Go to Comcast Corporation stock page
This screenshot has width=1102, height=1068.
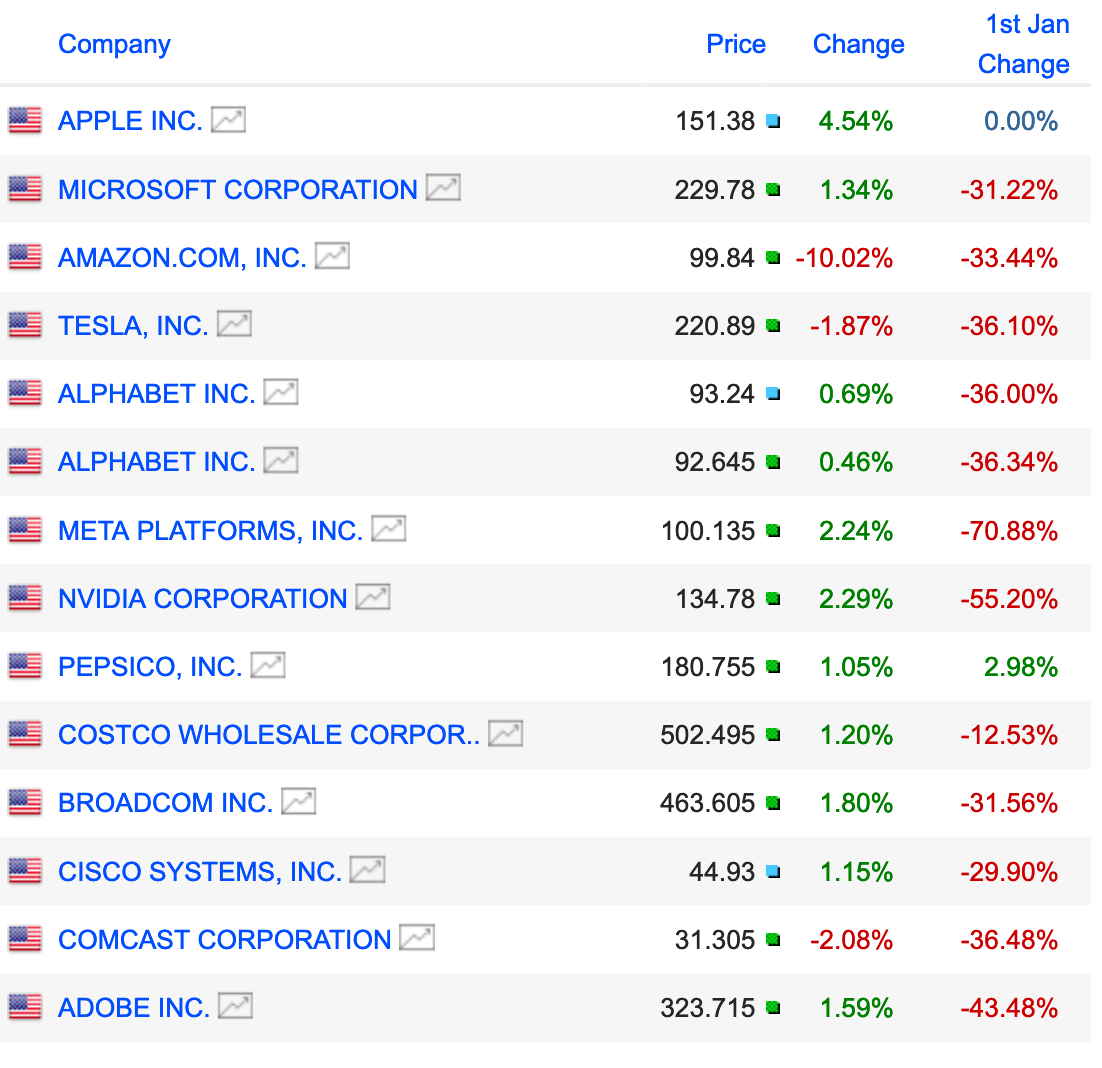coord(224,940)
